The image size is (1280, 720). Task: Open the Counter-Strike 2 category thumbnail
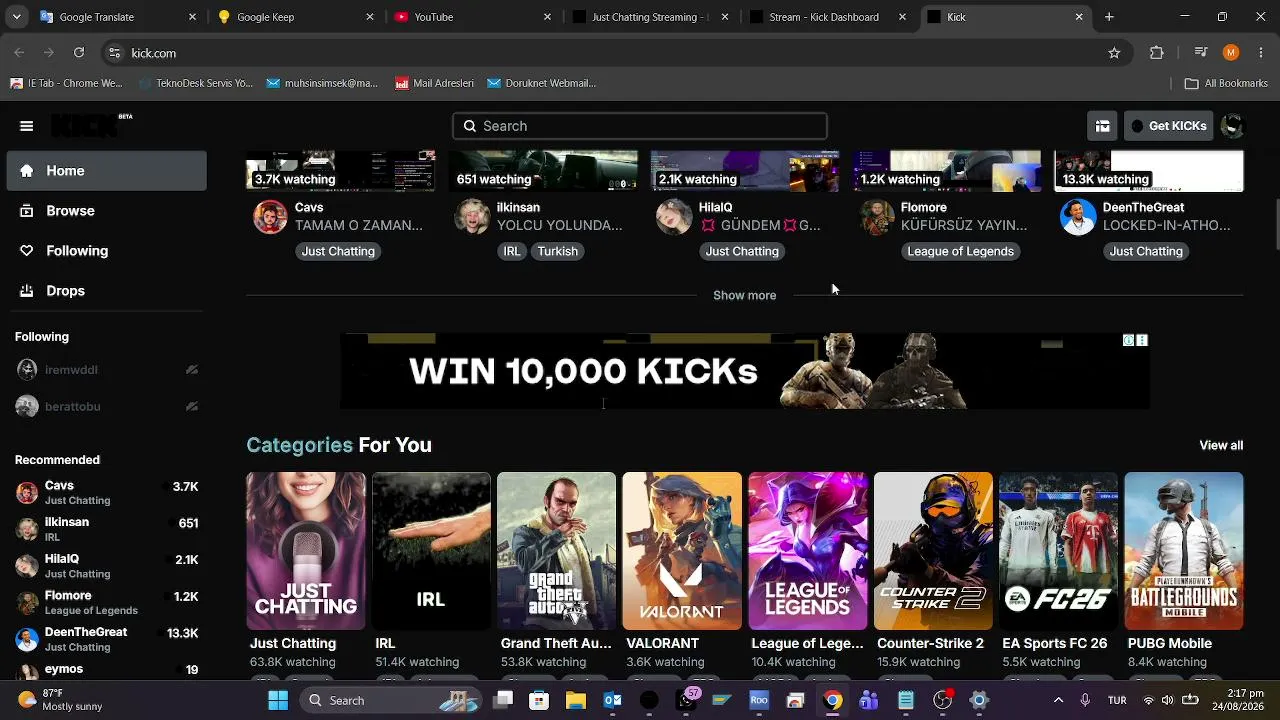point(933,551)
